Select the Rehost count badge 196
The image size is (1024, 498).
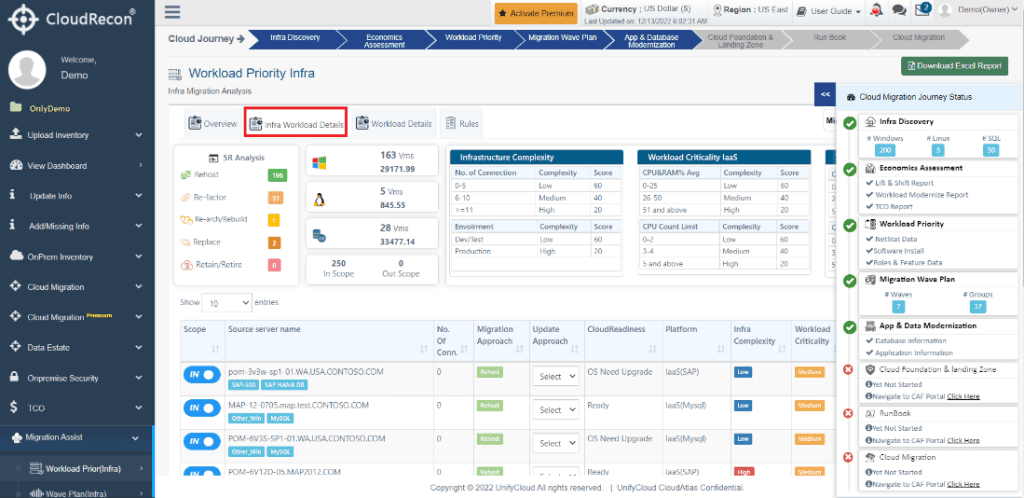[x=277, y=175]
